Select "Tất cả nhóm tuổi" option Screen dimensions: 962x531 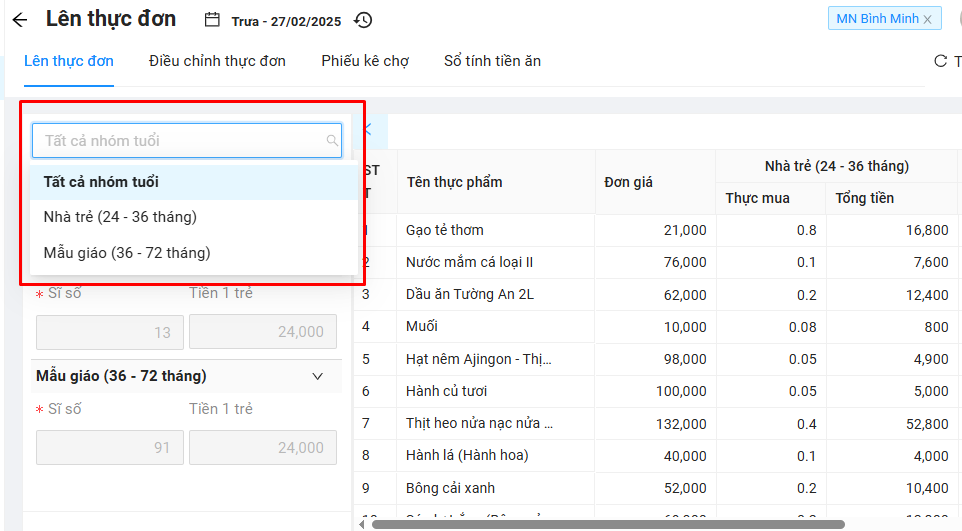[101, 182]
